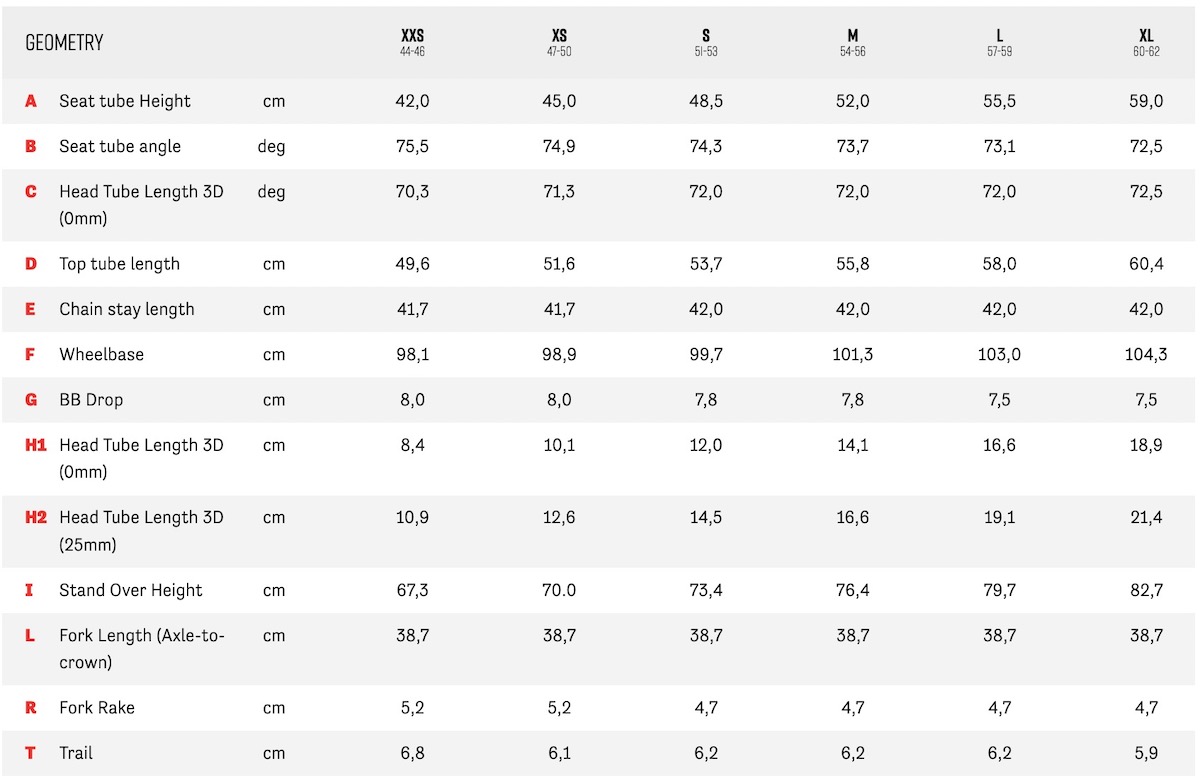The width and height of the screenshot is (1200, 783).
Task: Click the Wheelbase value 101,3
Action: point(852,354)
